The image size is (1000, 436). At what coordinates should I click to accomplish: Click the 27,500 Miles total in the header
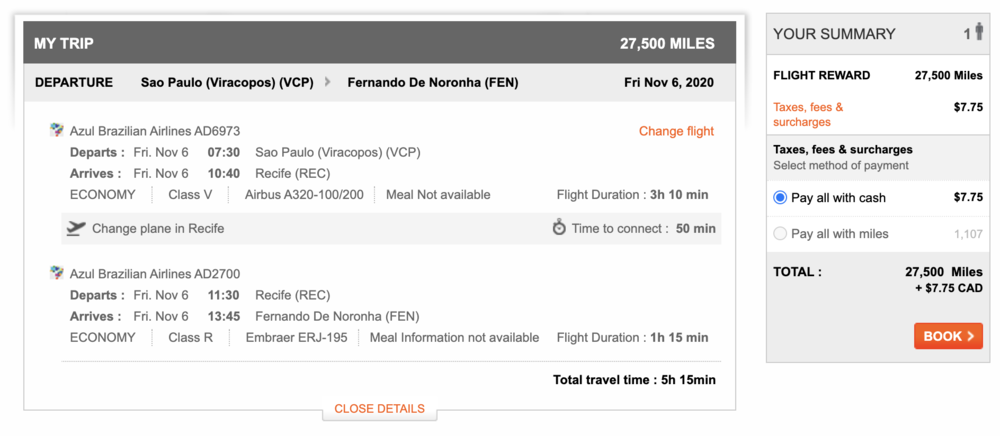click(667, 43)
